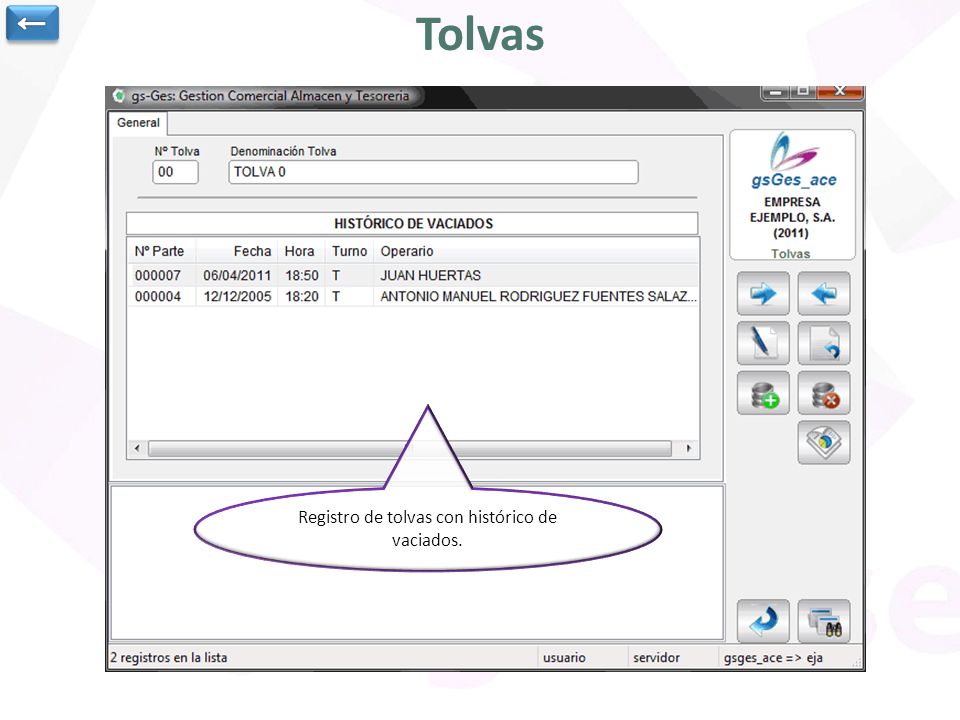Viewport: 960px width, 720px height.
Task: Open the reports chart icon
Action: pyautogui.click(x=823, y=442)
